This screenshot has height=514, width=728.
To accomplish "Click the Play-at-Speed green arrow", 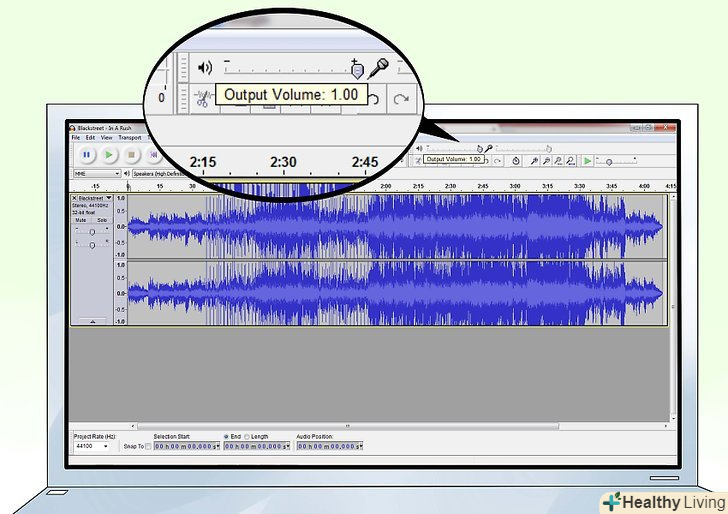I will click(x=587, y=161).
